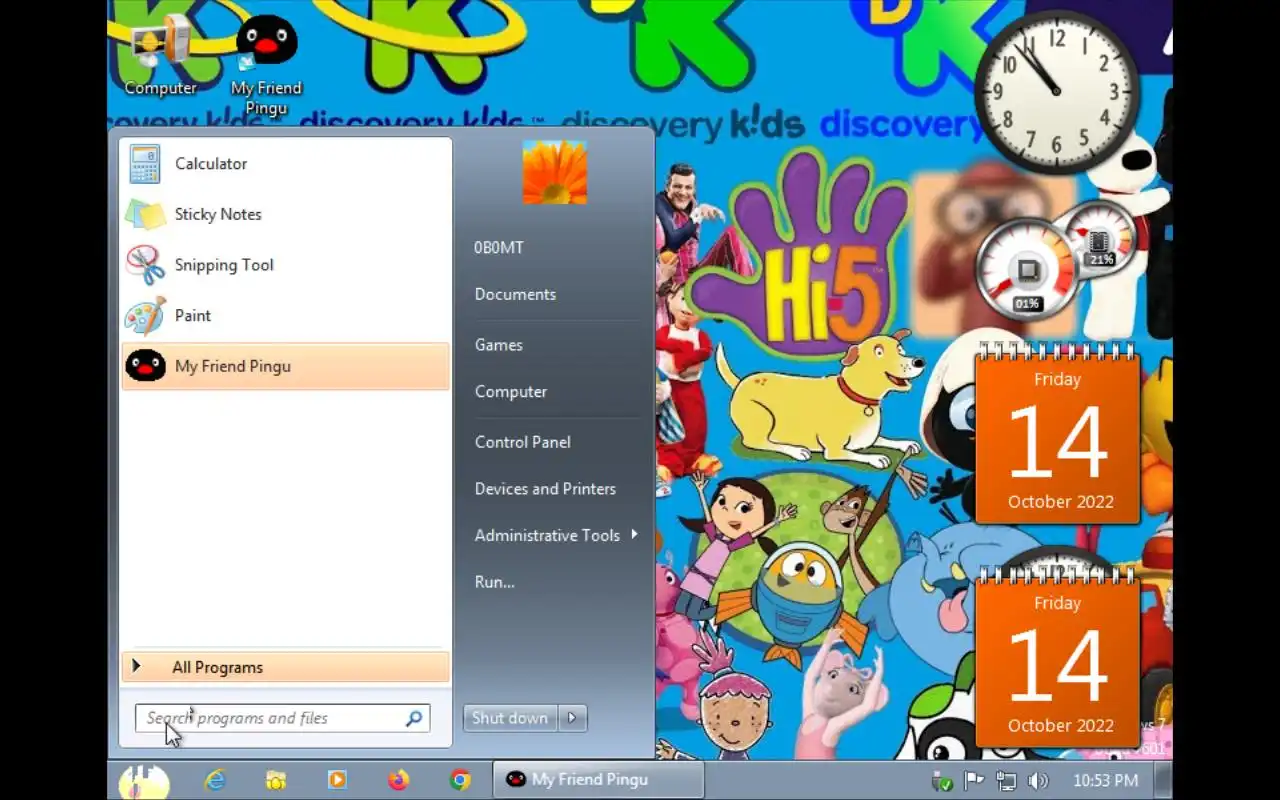This screenshot has height=800, width=1280.
Task: Open Games from the Start menu
Action: [x=499, y=345]
